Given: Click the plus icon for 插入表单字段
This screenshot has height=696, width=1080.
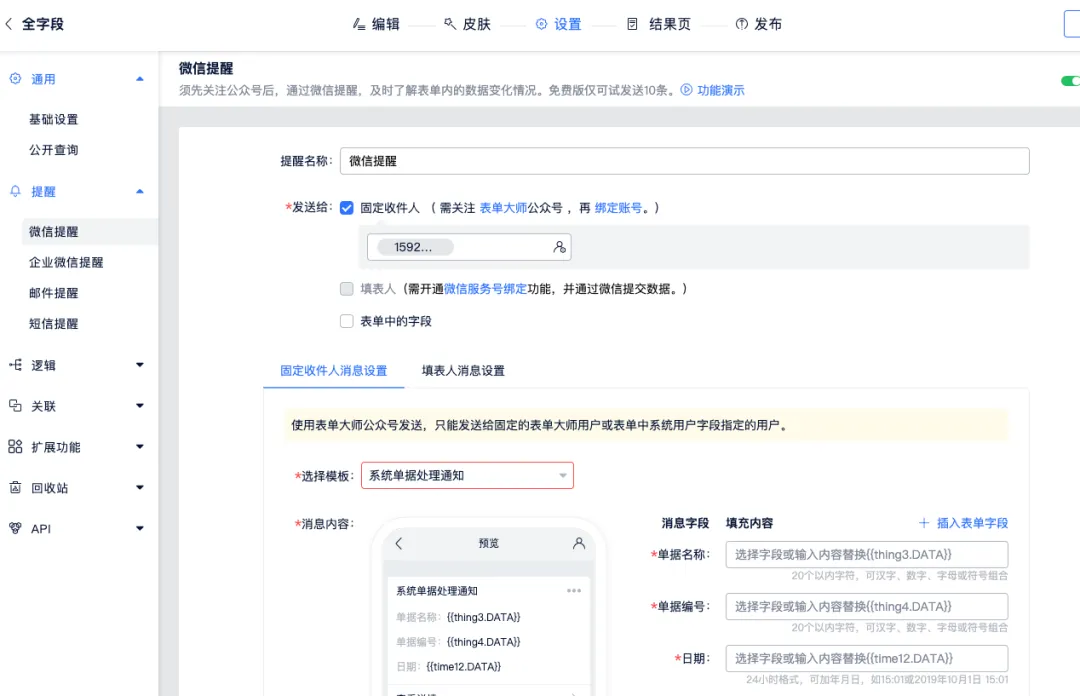Looking at the screenshot, I should (x=924, y=523).
